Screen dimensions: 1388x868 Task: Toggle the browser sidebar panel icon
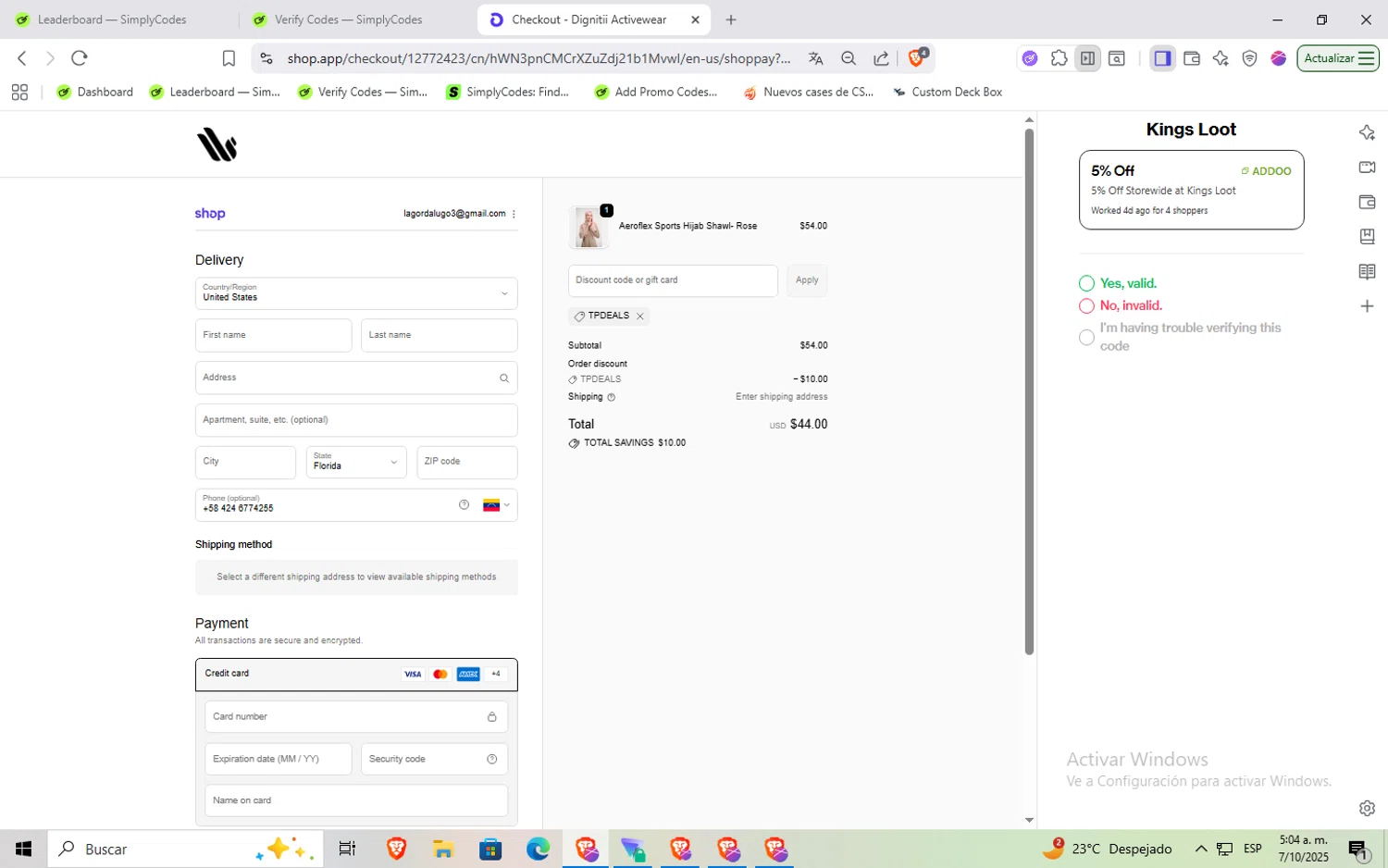[1163, 58]
